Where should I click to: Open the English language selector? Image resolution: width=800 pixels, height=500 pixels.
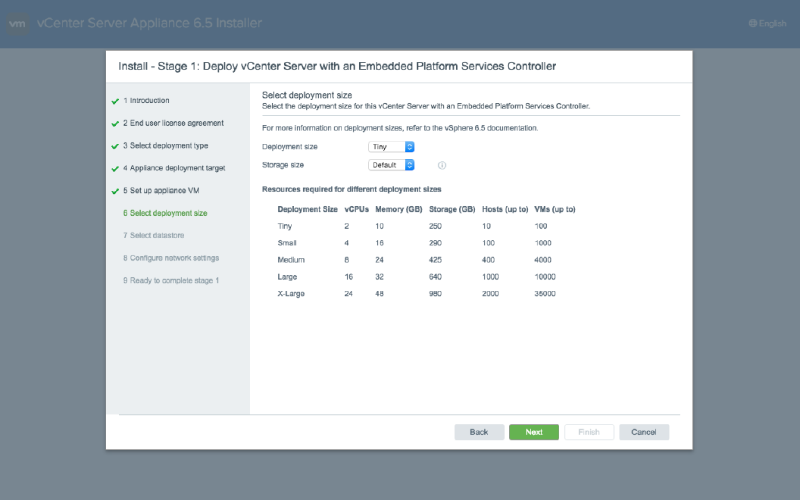(767, 24)
